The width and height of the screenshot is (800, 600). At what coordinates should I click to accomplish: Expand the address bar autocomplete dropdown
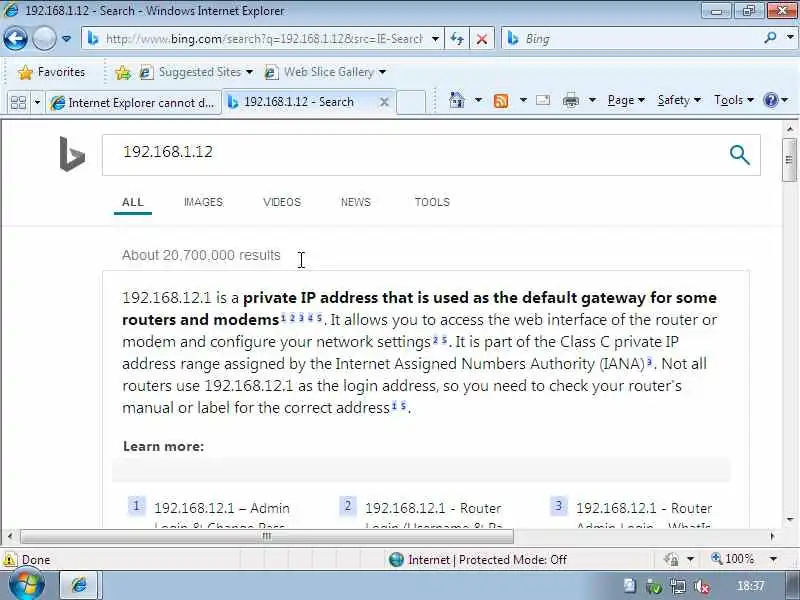(435, 39)
